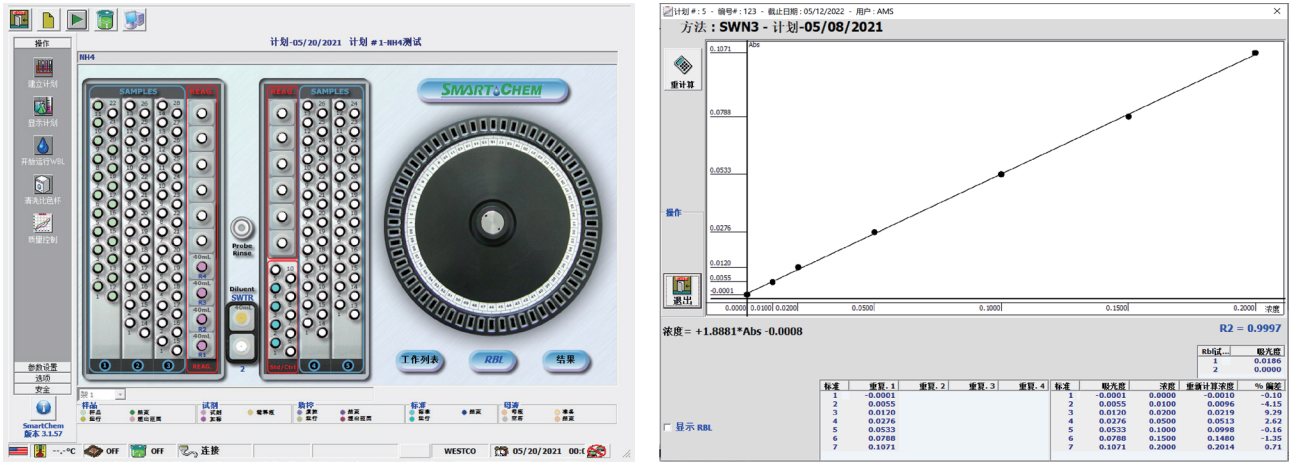Click the 0.0186 RBL absorbance value
1297x469 pixels.
point(1269,361)
